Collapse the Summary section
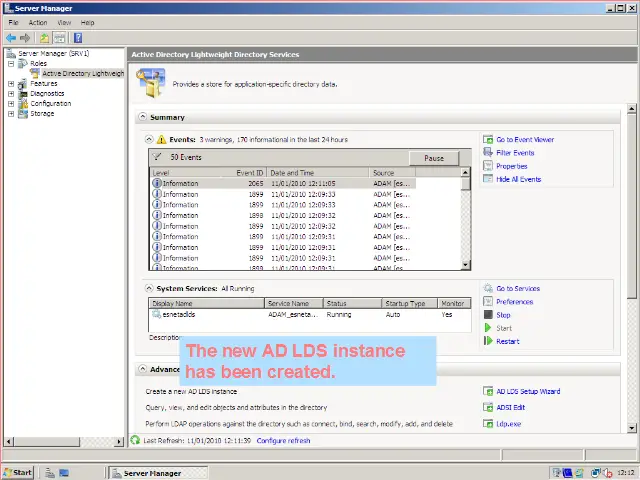Image resolution: width=640 pixels, height=480 pixels. pos(142,117)
